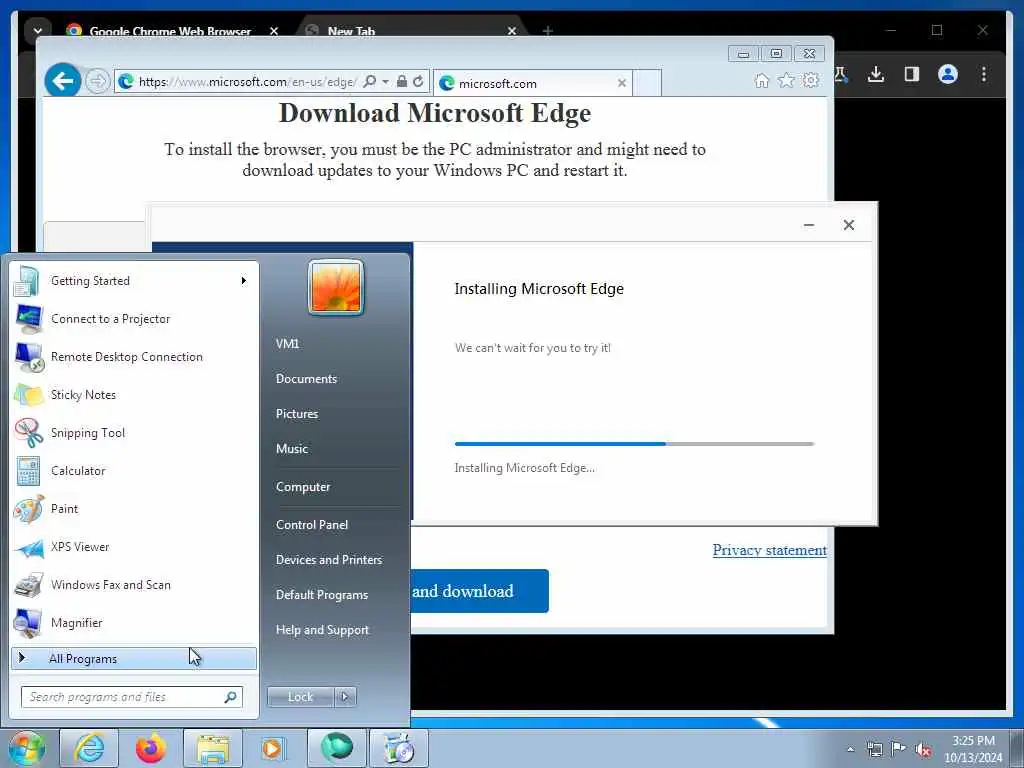This screenshot has width=1024, height=768.
Task: Click the taskbar clock and date
Action: [x=973, y=749]
